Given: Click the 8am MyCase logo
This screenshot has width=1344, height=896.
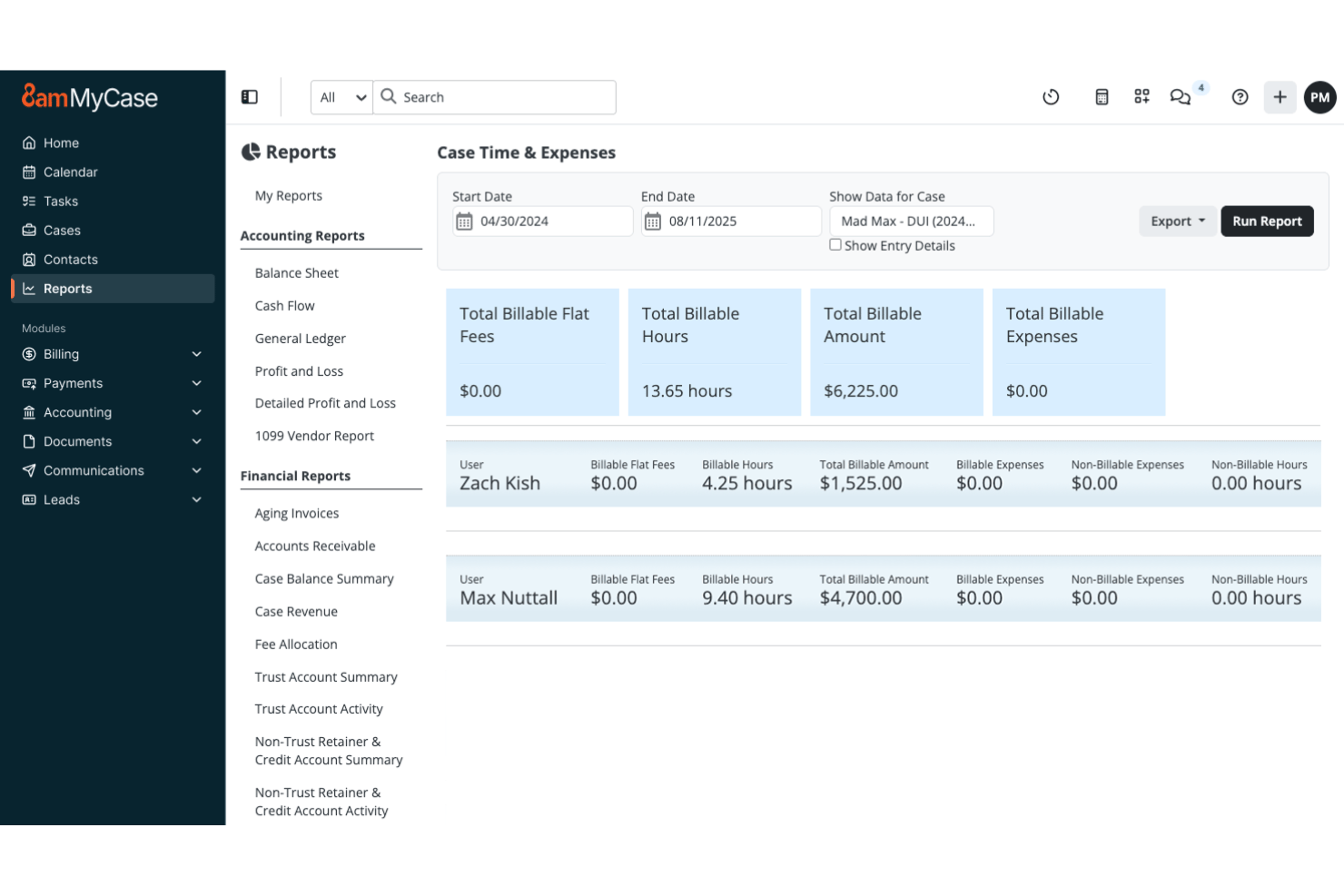Looking at the screenshot, I should pos(89,97).
